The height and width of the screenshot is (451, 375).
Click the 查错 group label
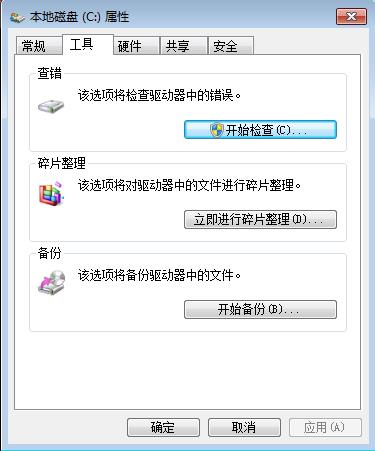50,73
